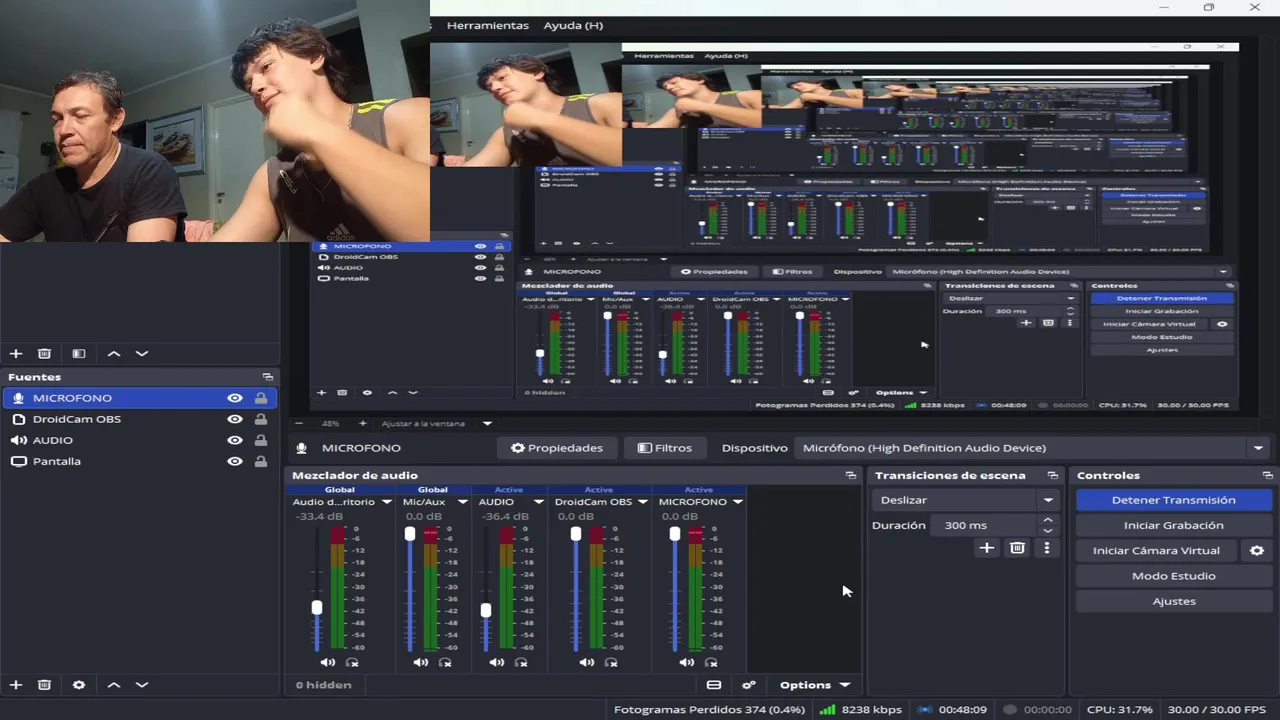Undock the Fuentes panel
The height and width of the screenshot is (720, 1280).
268,377
